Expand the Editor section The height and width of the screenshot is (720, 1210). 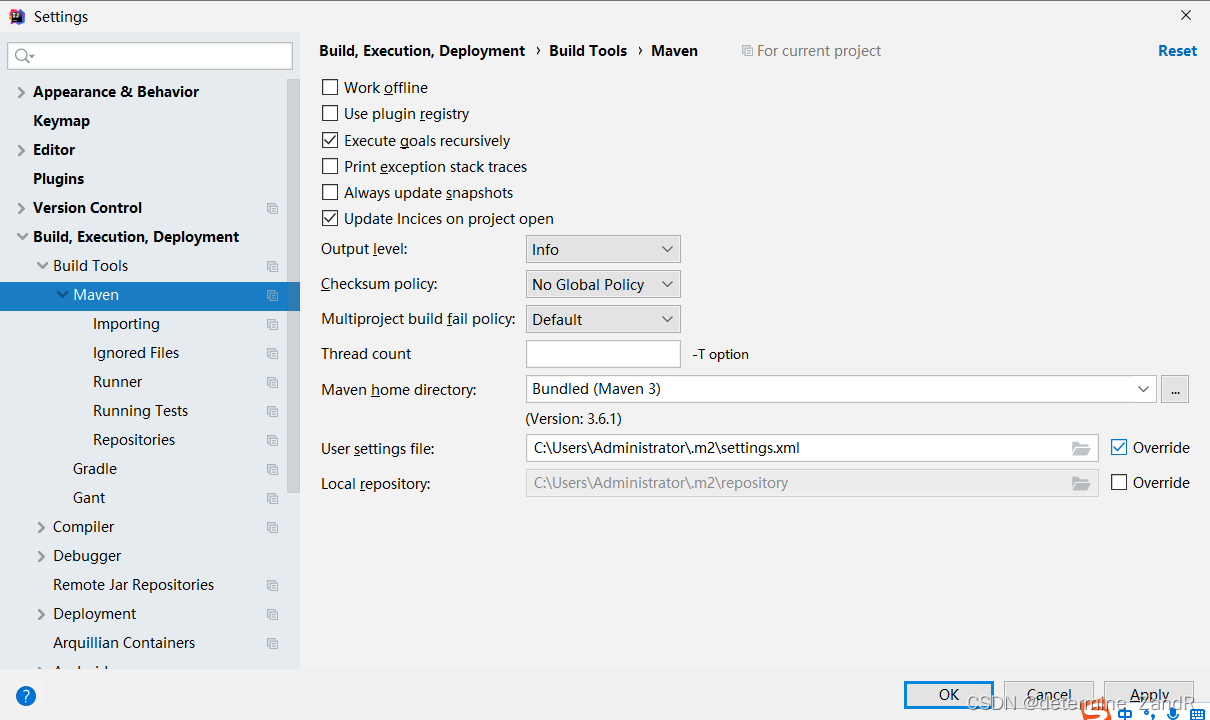[x=22, y=150]
